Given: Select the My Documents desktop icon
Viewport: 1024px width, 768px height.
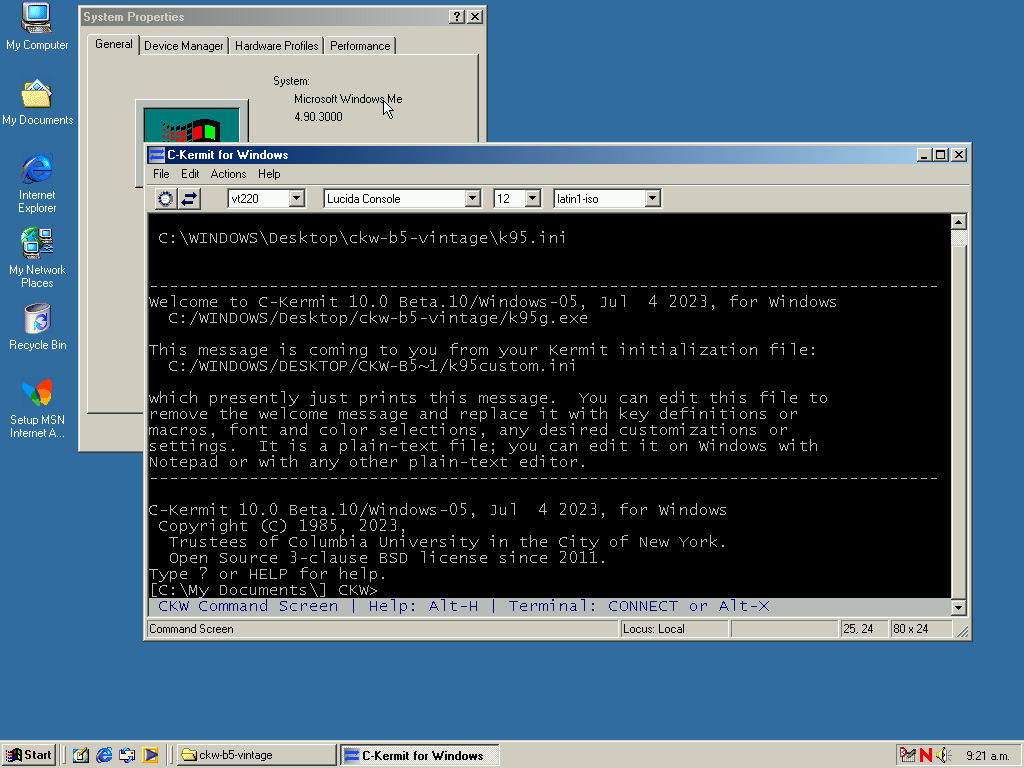Looking at the screenshot, I should click(x=37, y=103).
